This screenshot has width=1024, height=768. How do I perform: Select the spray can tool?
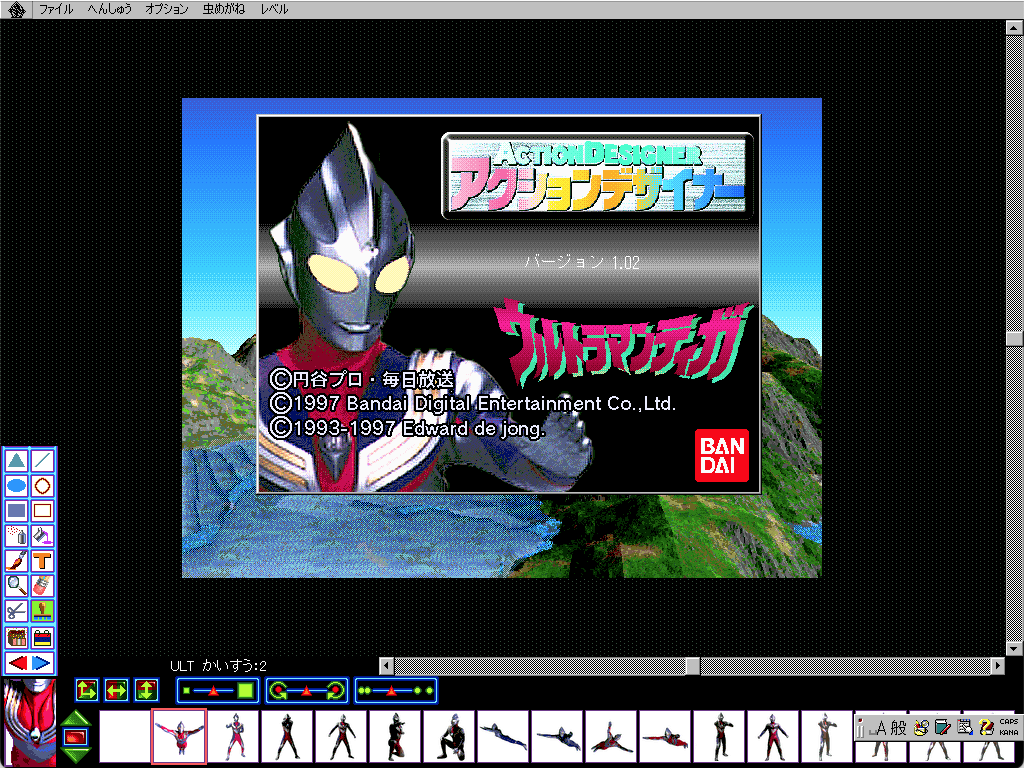click(17, 536)
